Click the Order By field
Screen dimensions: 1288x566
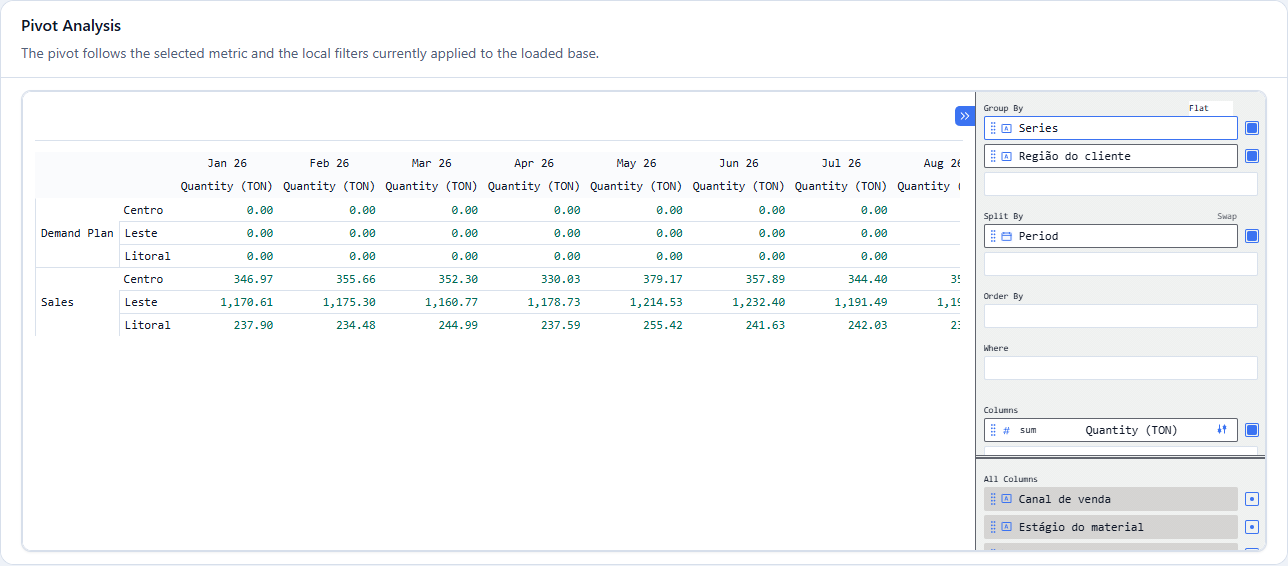click(x=1121, y=316)
